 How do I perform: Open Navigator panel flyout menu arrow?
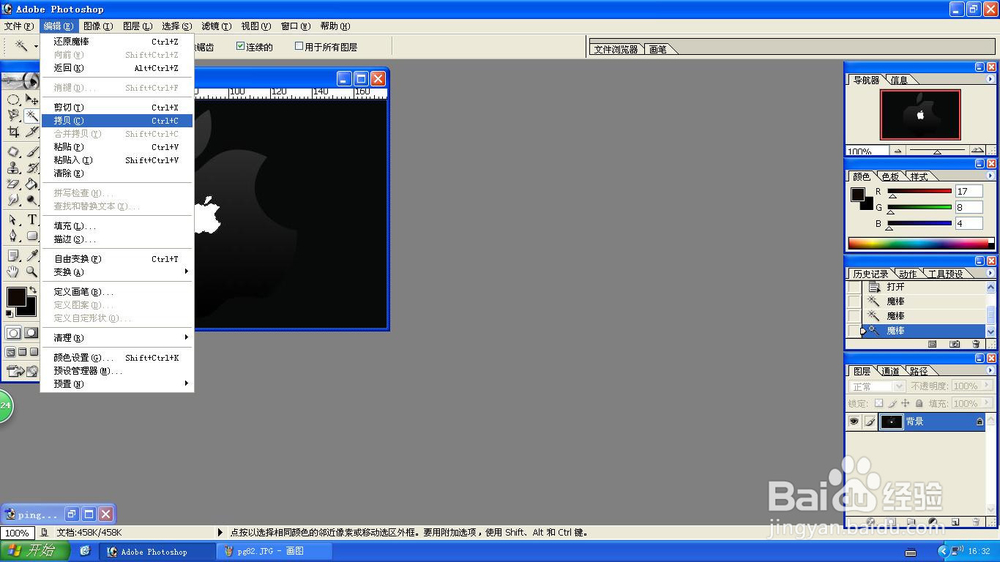[x=990, y=80]
